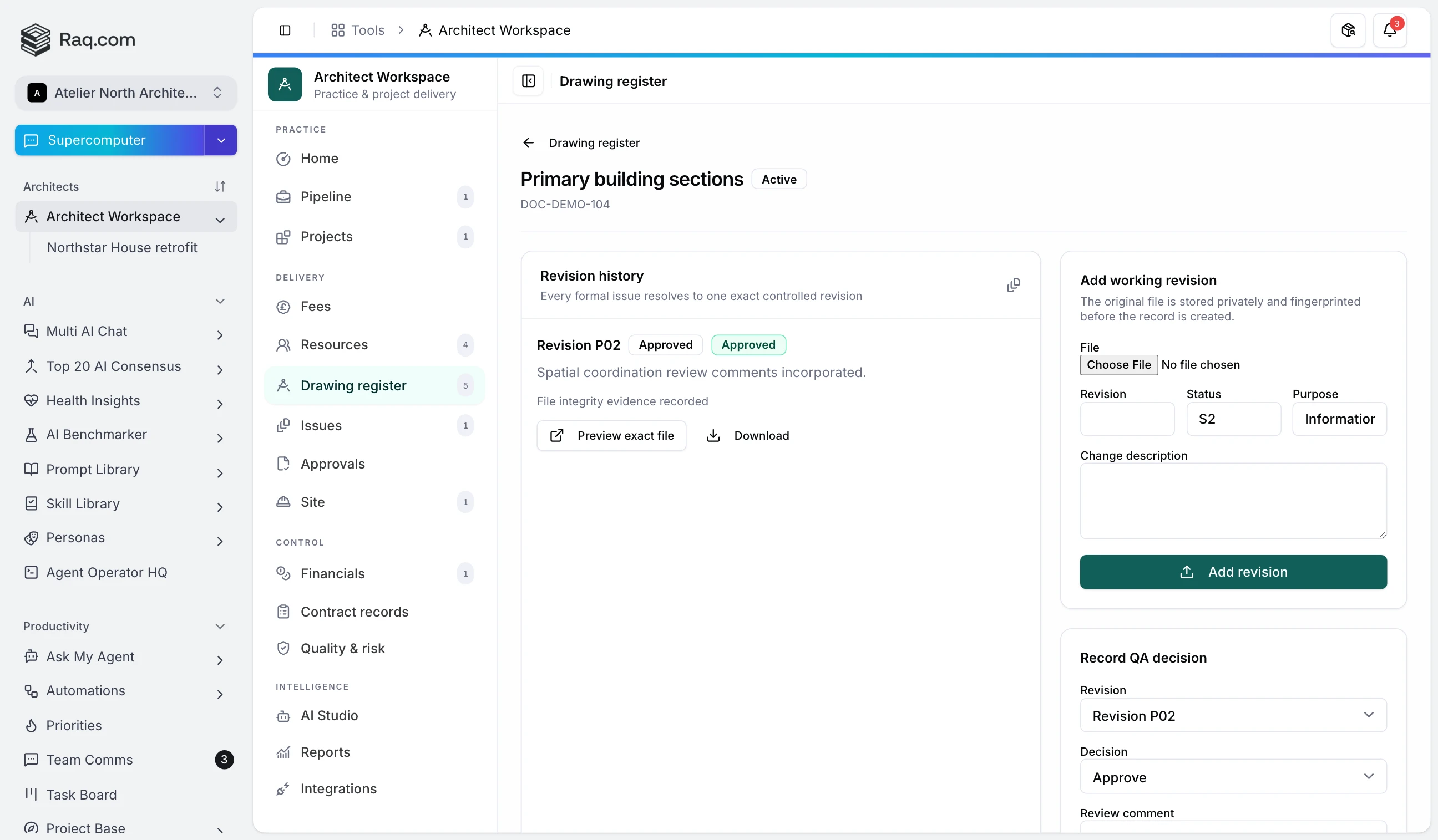Click the Issues icon
Image resolution: width=1438 pixels, height=840 pixels.
click(283, 425)
